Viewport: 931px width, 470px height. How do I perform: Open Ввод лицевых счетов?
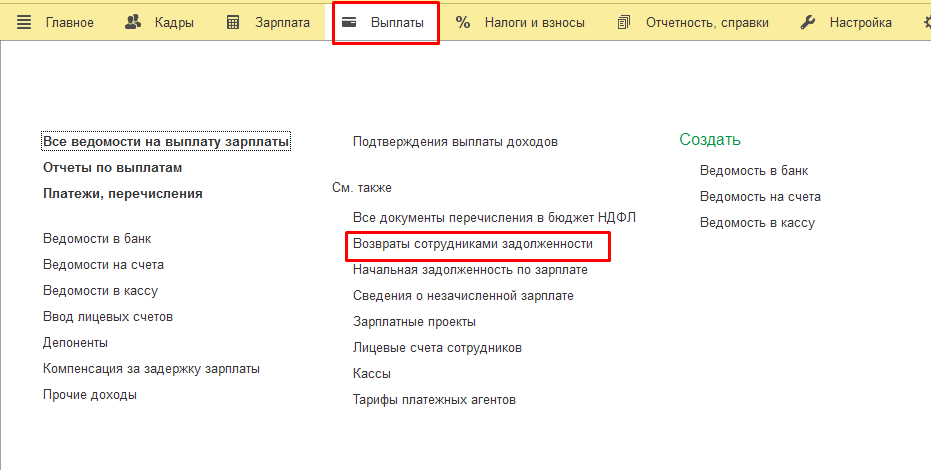[x=108, y=317]
